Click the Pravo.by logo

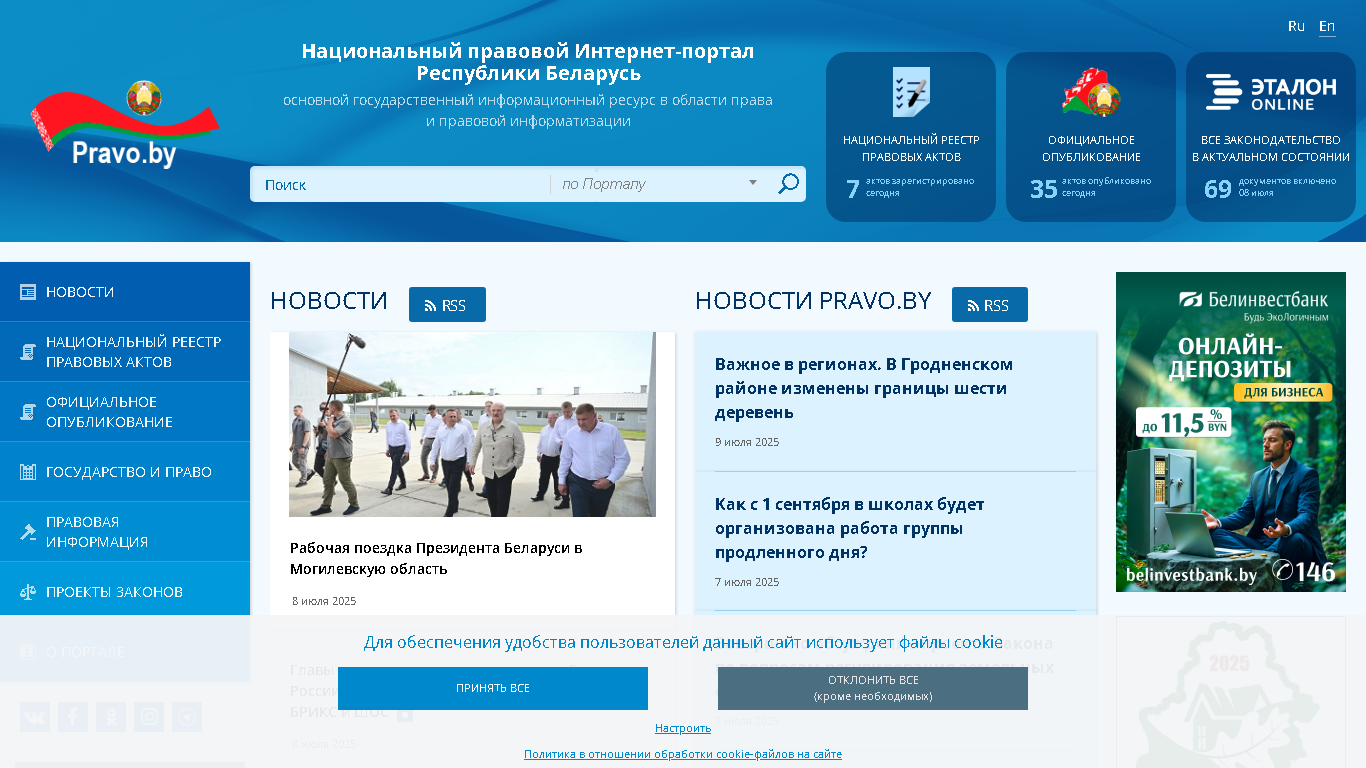point(125,125)
